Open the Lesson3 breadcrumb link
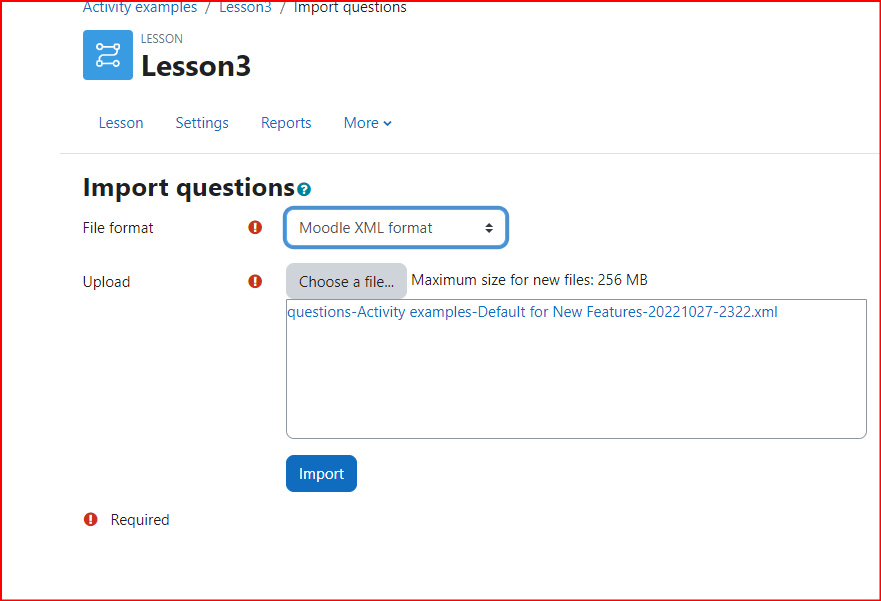This screenshot has height=601, width=881. [246, 7]
